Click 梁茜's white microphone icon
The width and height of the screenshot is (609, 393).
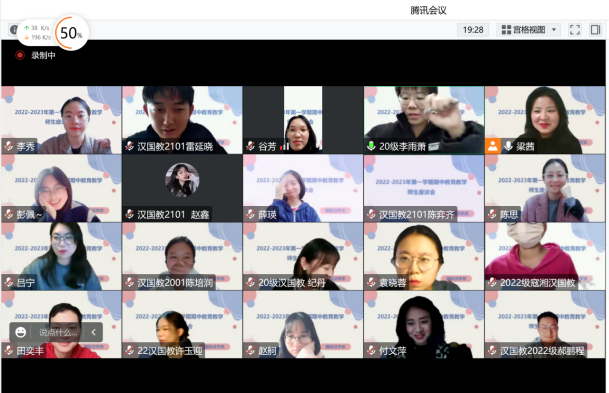coord(508,146)
